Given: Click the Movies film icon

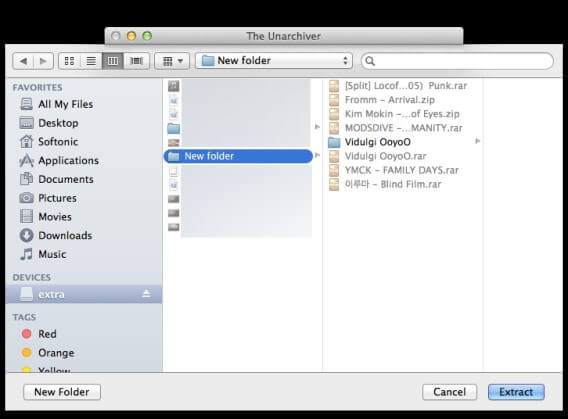Looking at the screenshot, I should (26, 217).
